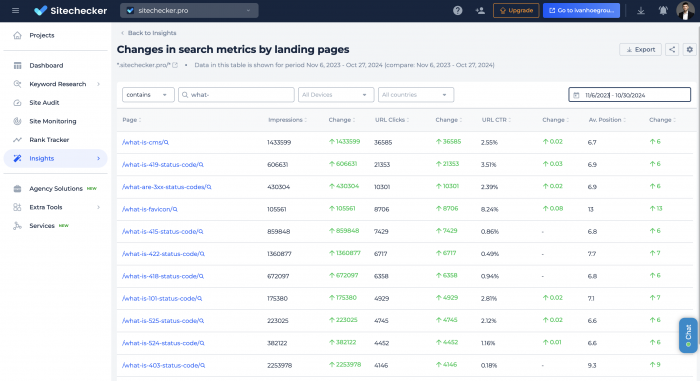700x381 pixels.
Task: Open the 'contains' filter dropdown
Action: click(x=148, y=95)
